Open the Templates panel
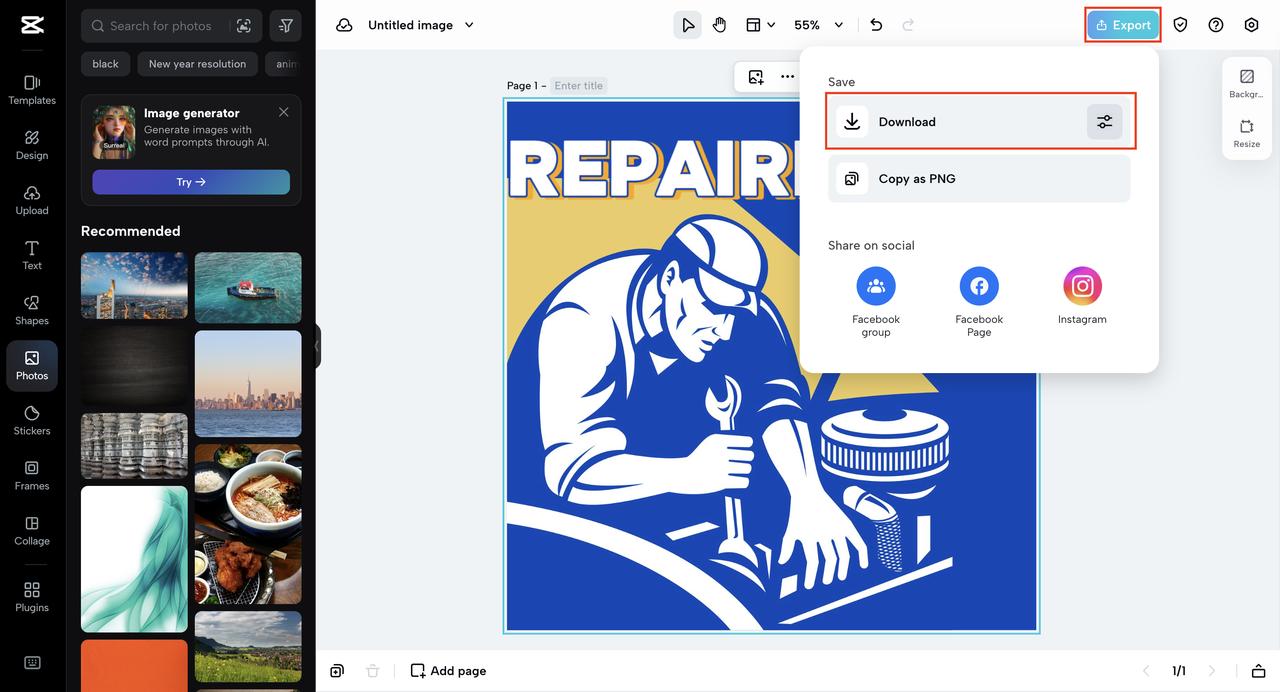This screenshot has height=692, width=1280. (32, 89)
